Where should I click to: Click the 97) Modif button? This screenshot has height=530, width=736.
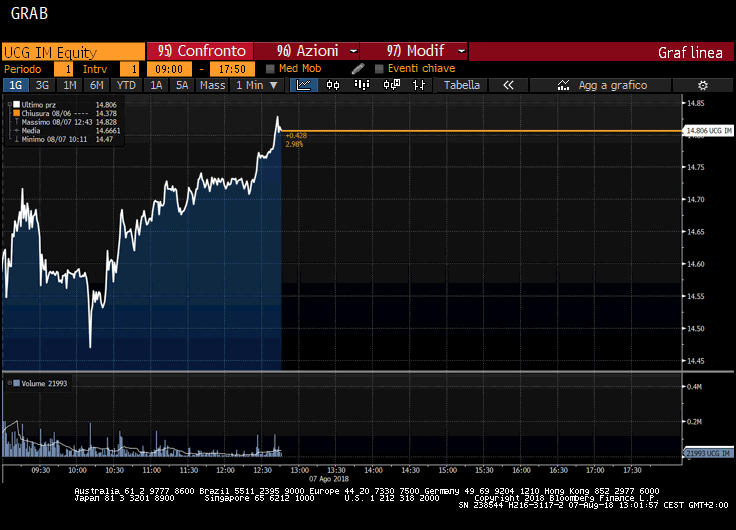(414, 51)
